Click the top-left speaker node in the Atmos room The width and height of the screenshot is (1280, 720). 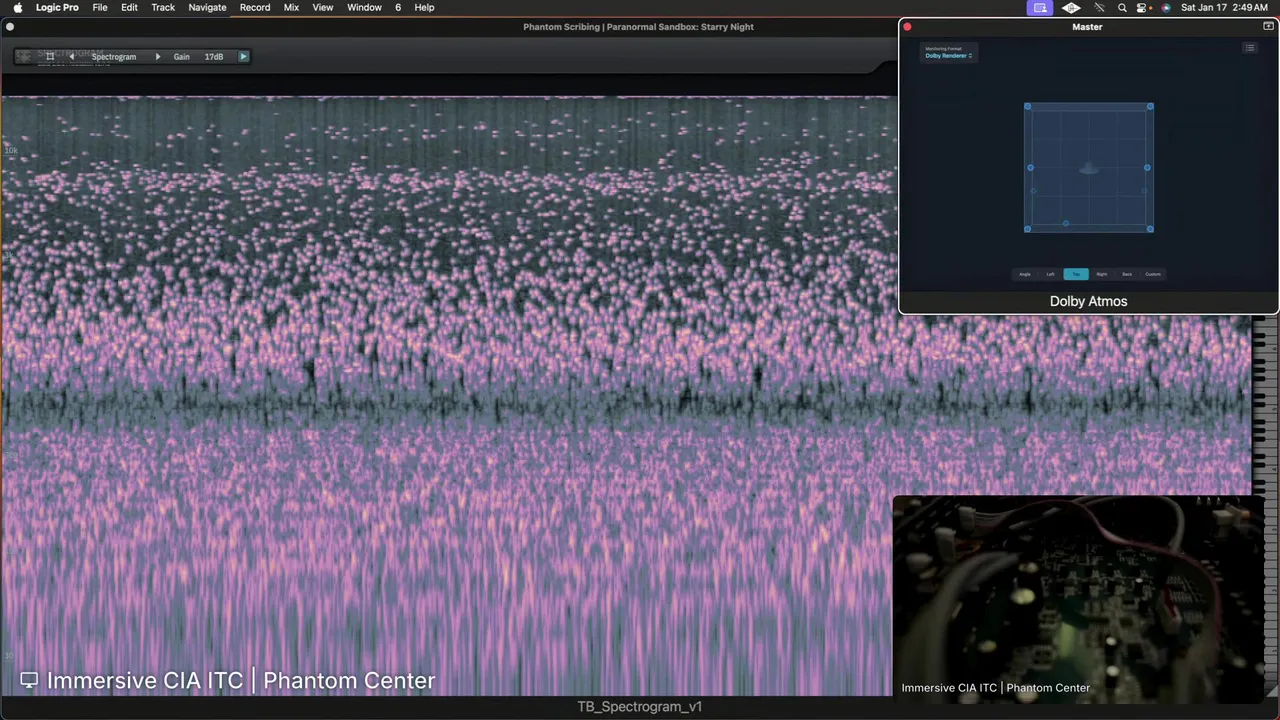point(1027,106)
